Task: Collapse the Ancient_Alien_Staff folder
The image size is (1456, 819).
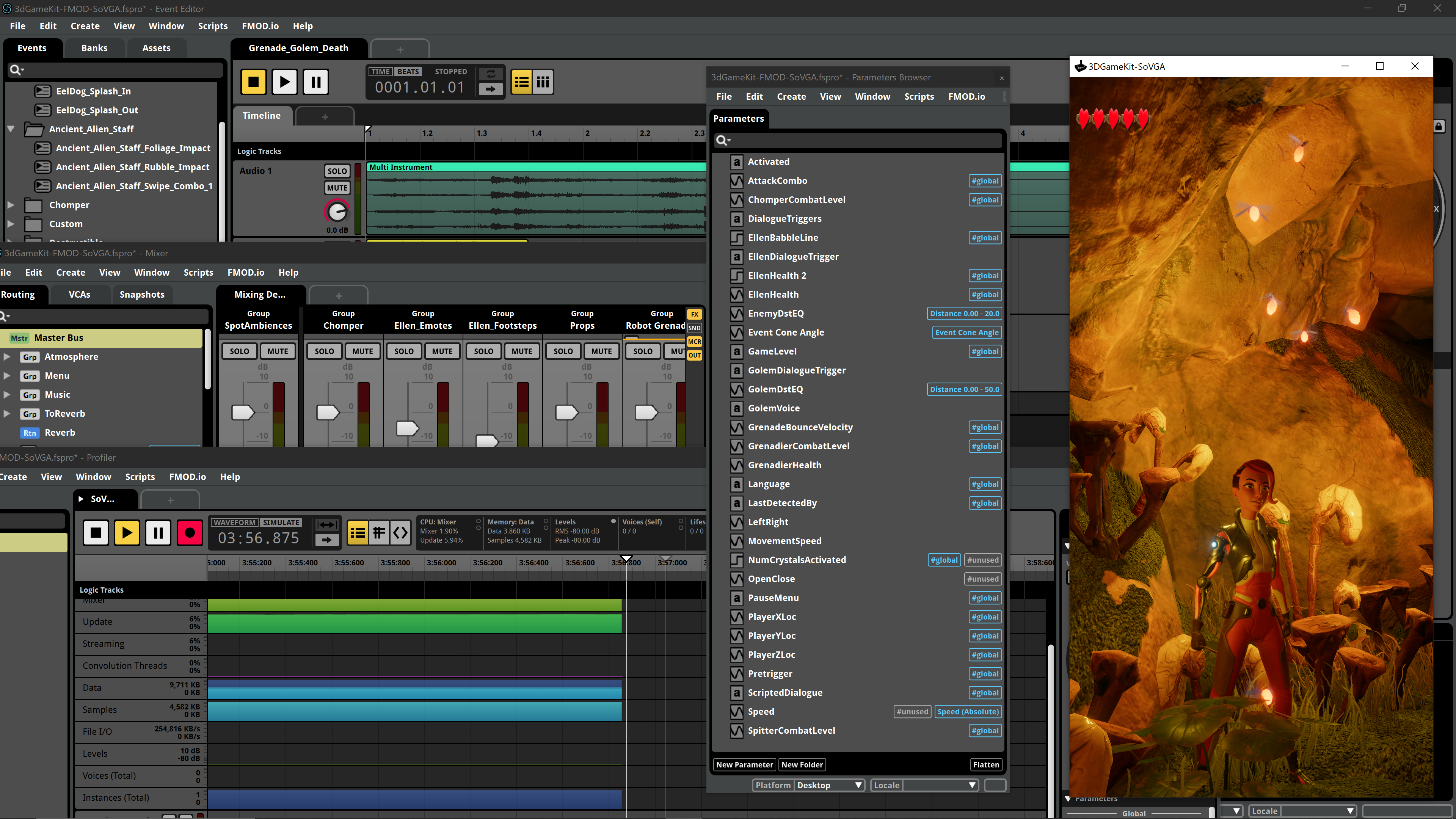Action: click(11, 129)
